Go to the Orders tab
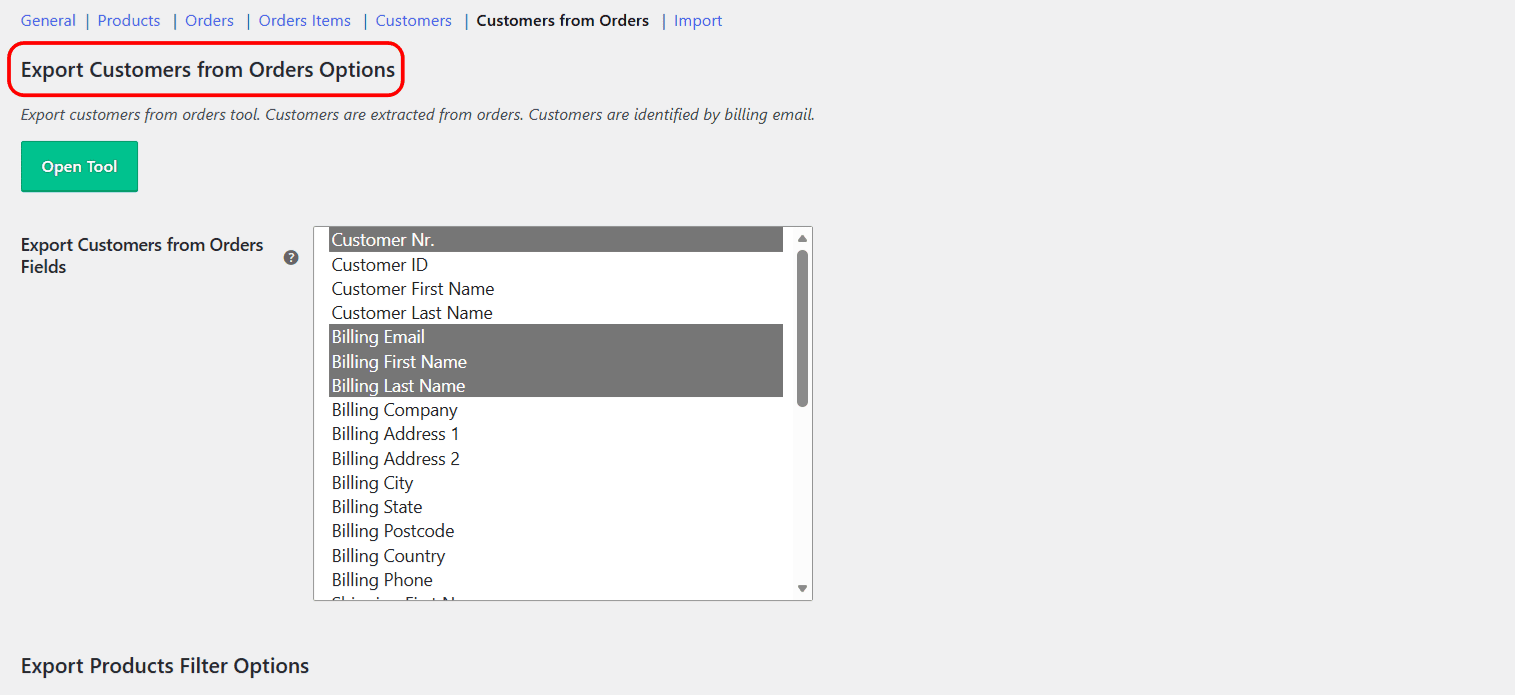The height and width of the screenshot is (695, 1515). (209, 20)
